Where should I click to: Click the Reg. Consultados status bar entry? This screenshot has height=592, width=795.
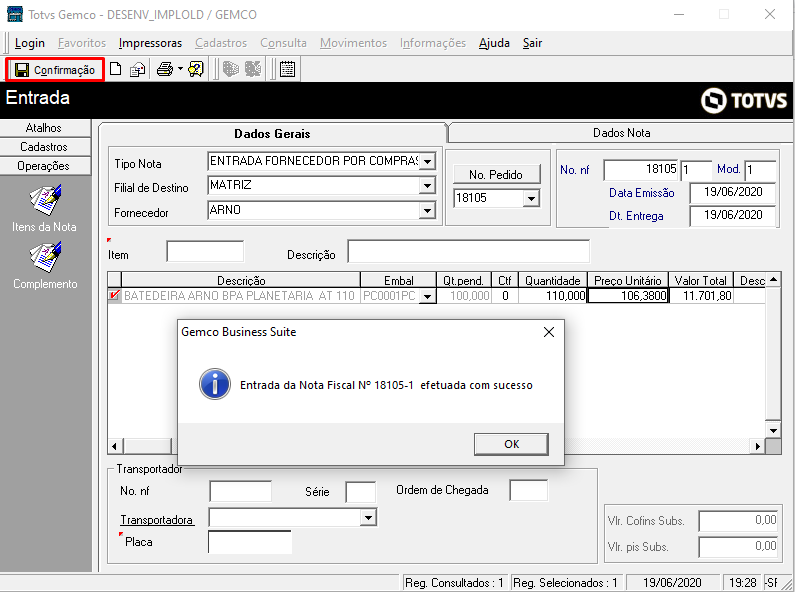(x=454, y=583)
